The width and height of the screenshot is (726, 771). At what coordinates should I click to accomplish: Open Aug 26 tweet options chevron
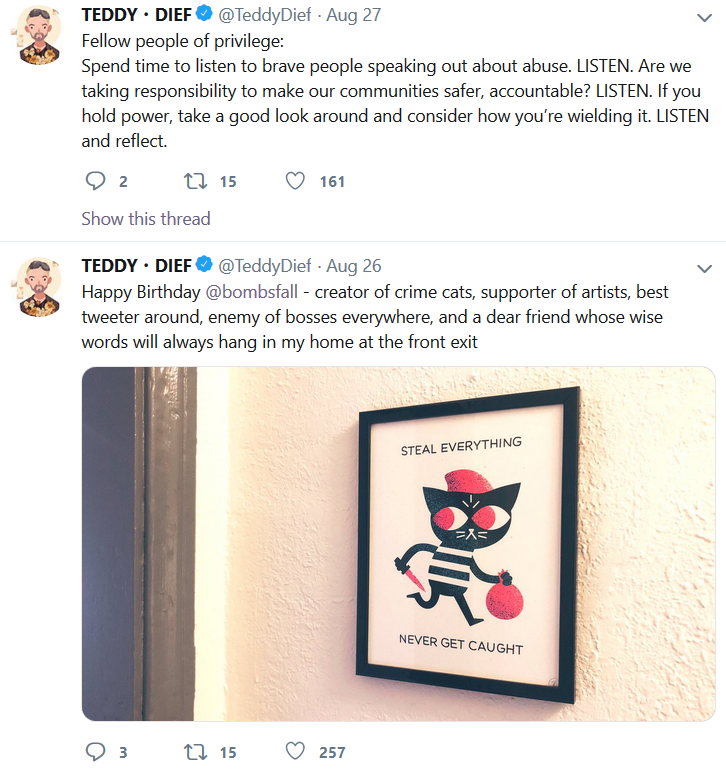click(x=704, y=268)
